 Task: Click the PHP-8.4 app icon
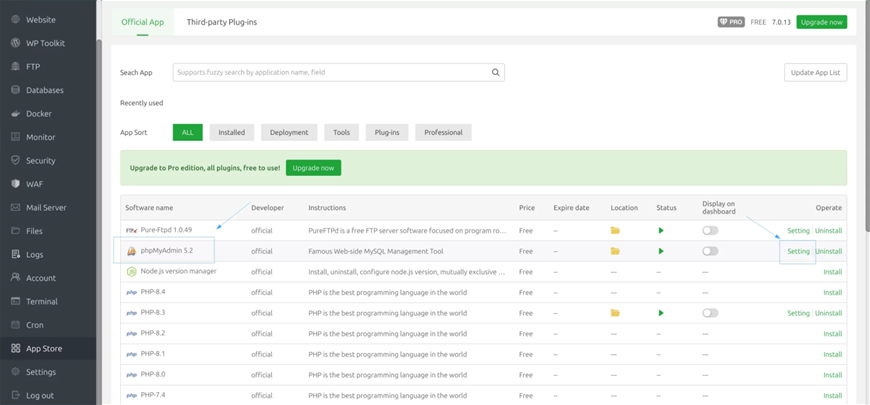click(131, 292)
